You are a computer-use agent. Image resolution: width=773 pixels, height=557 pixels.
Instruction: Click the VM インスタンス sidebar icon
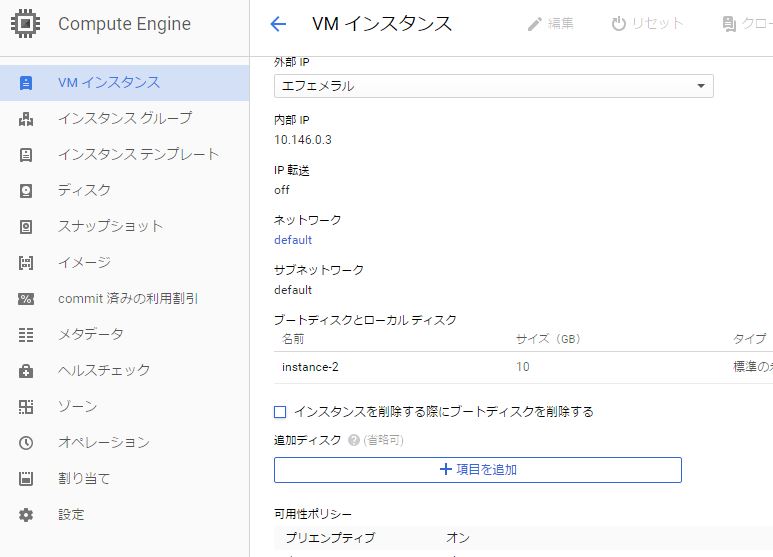26,83
